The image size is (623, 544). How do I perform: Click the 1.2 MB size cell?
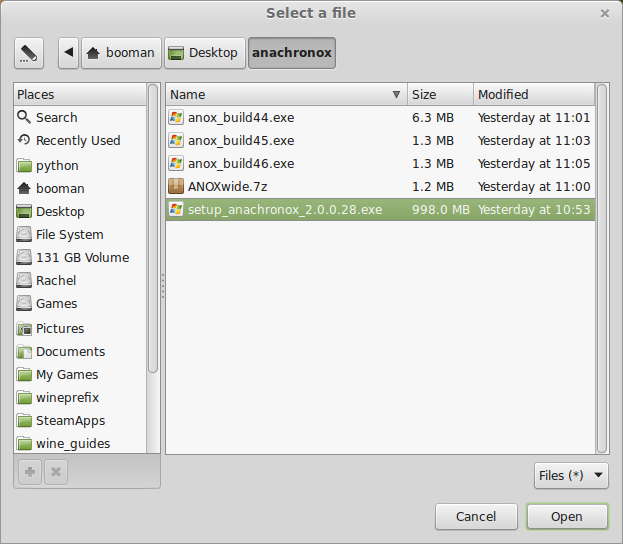click(x=433, y=187)
